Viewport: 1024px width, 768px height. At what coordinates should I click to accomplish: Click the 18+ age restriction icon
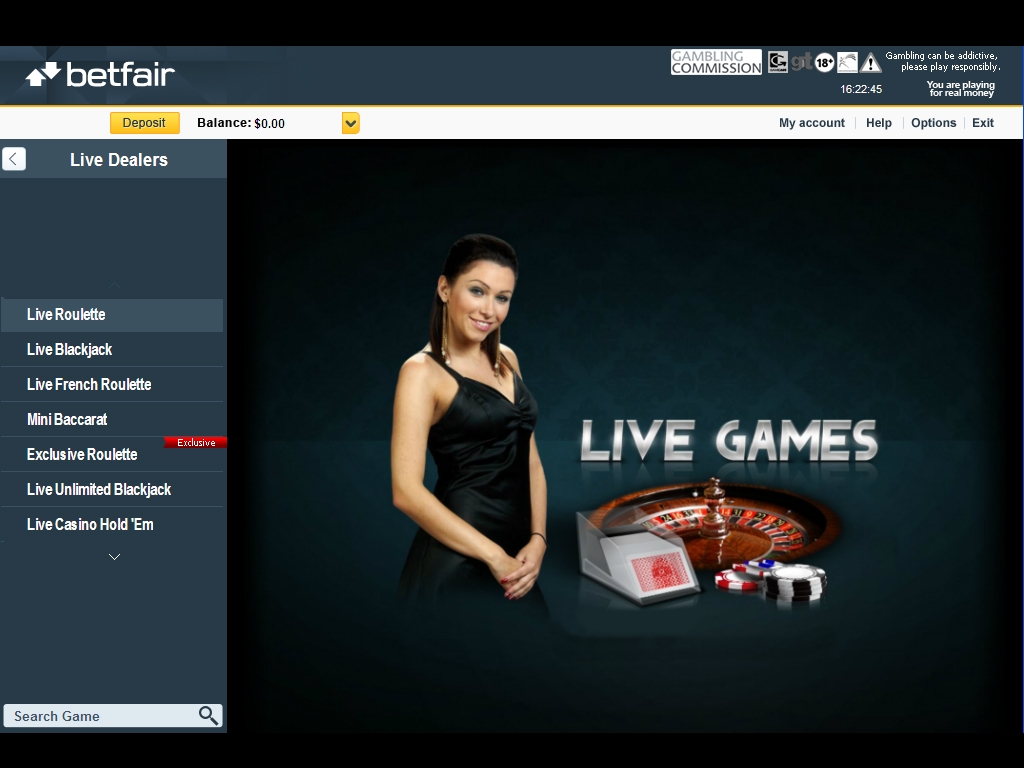click(824, 63)
